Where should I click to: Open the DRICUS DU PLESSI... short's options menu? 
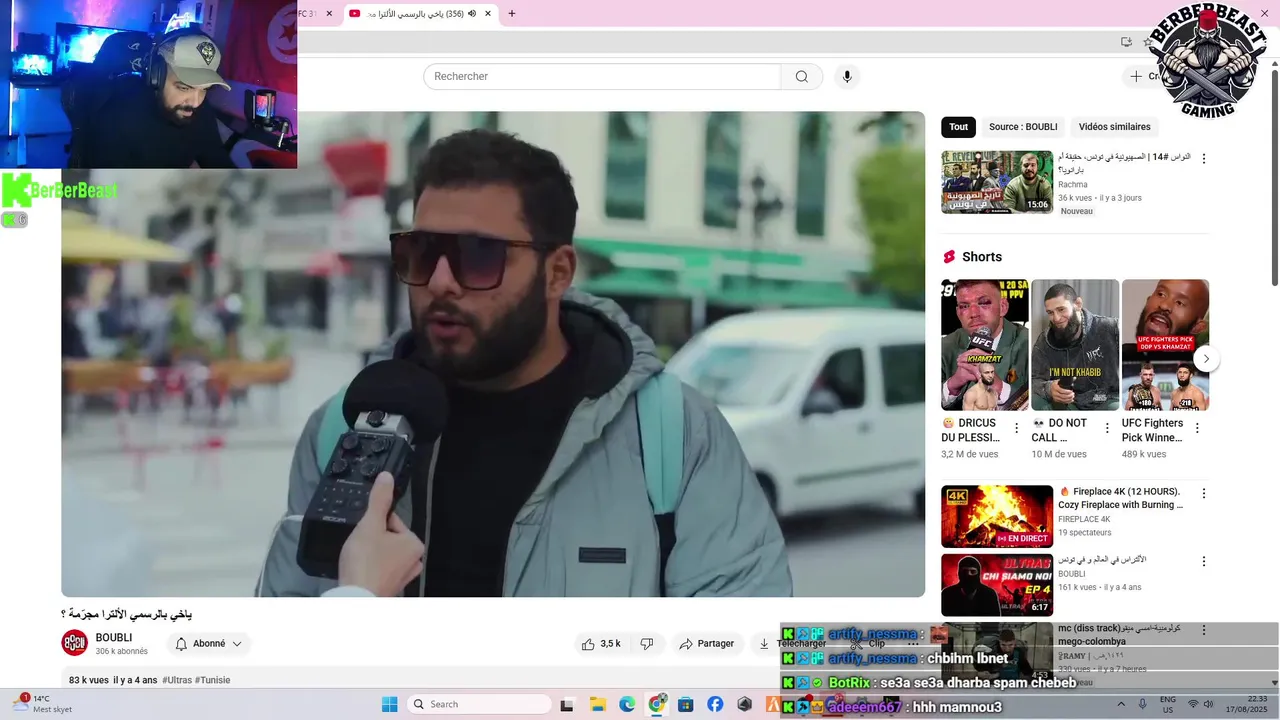click(1017, 428)
